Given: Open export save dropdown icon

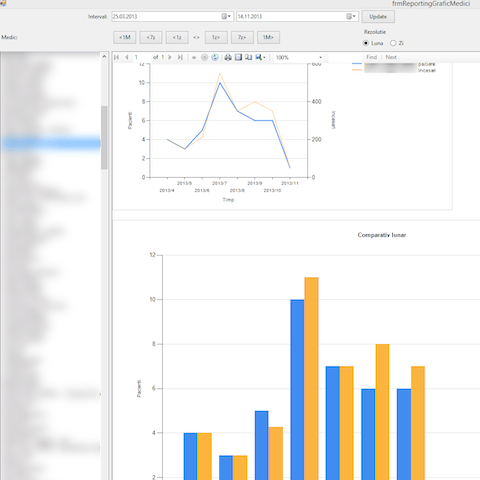Looking at the screenshot, I should point(260,57).
